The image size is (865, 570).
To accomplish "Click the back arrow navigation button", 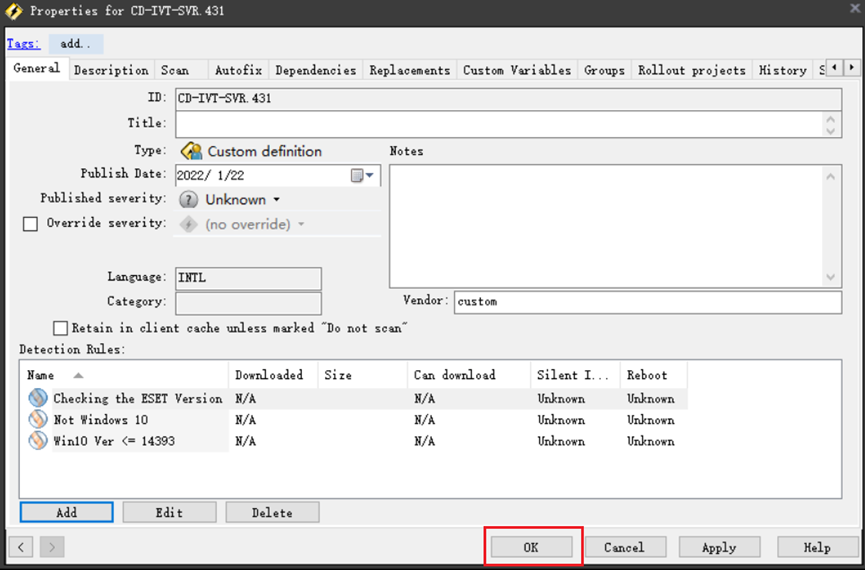I will coord(23,547).
